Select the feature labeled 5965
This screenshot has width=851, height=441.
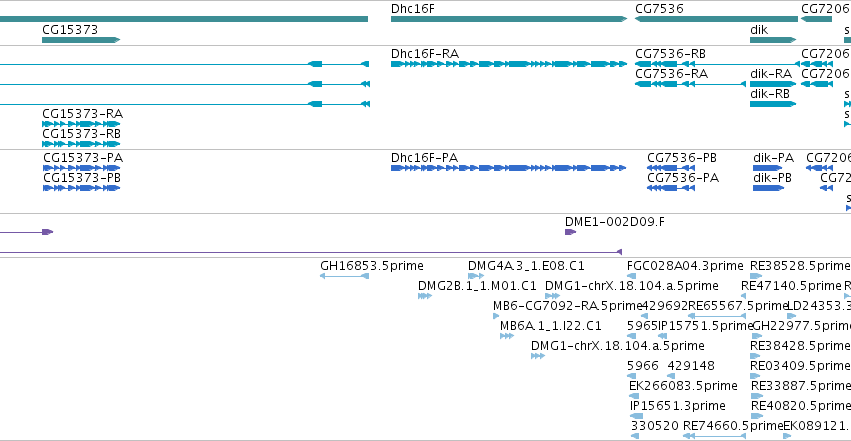tap(631, 336)
